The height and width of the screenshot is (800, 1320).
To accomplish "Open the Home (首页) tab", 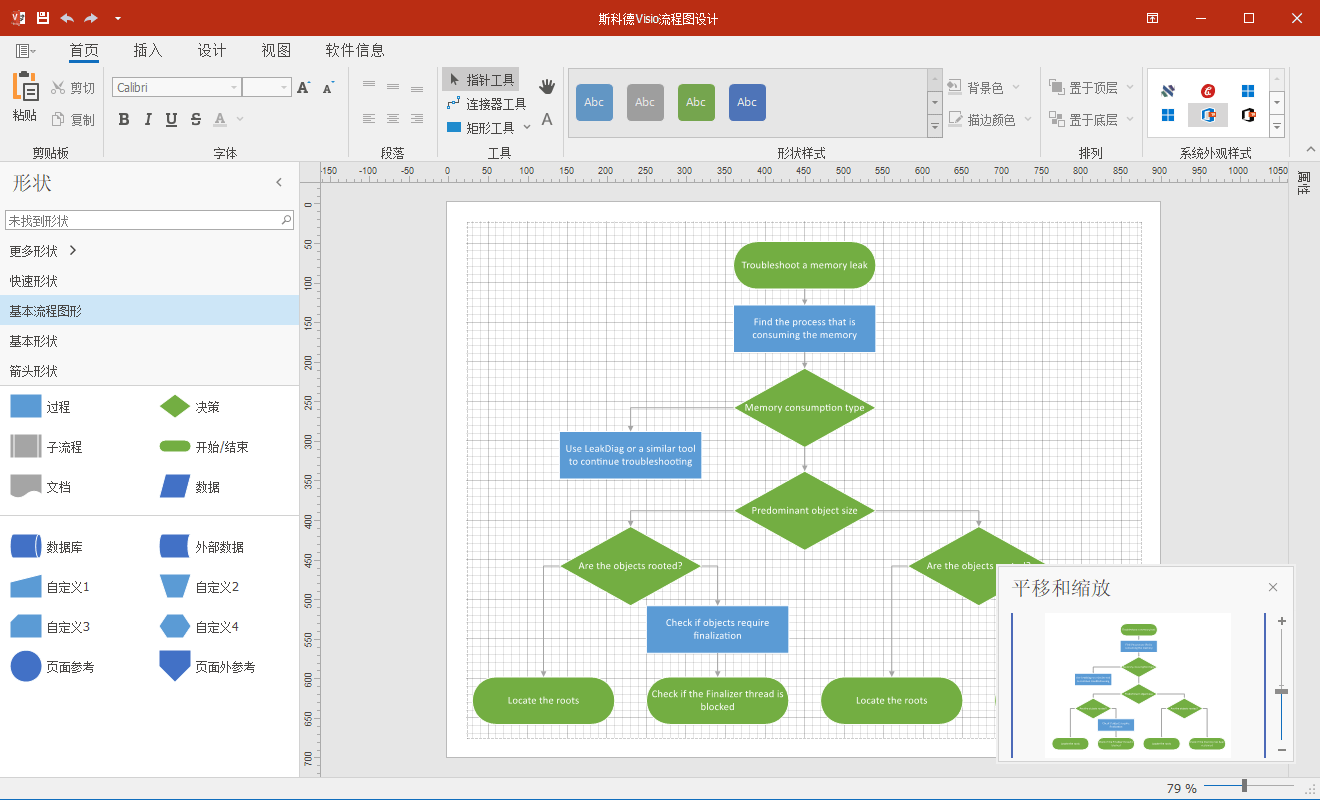I will coord(84,50).
